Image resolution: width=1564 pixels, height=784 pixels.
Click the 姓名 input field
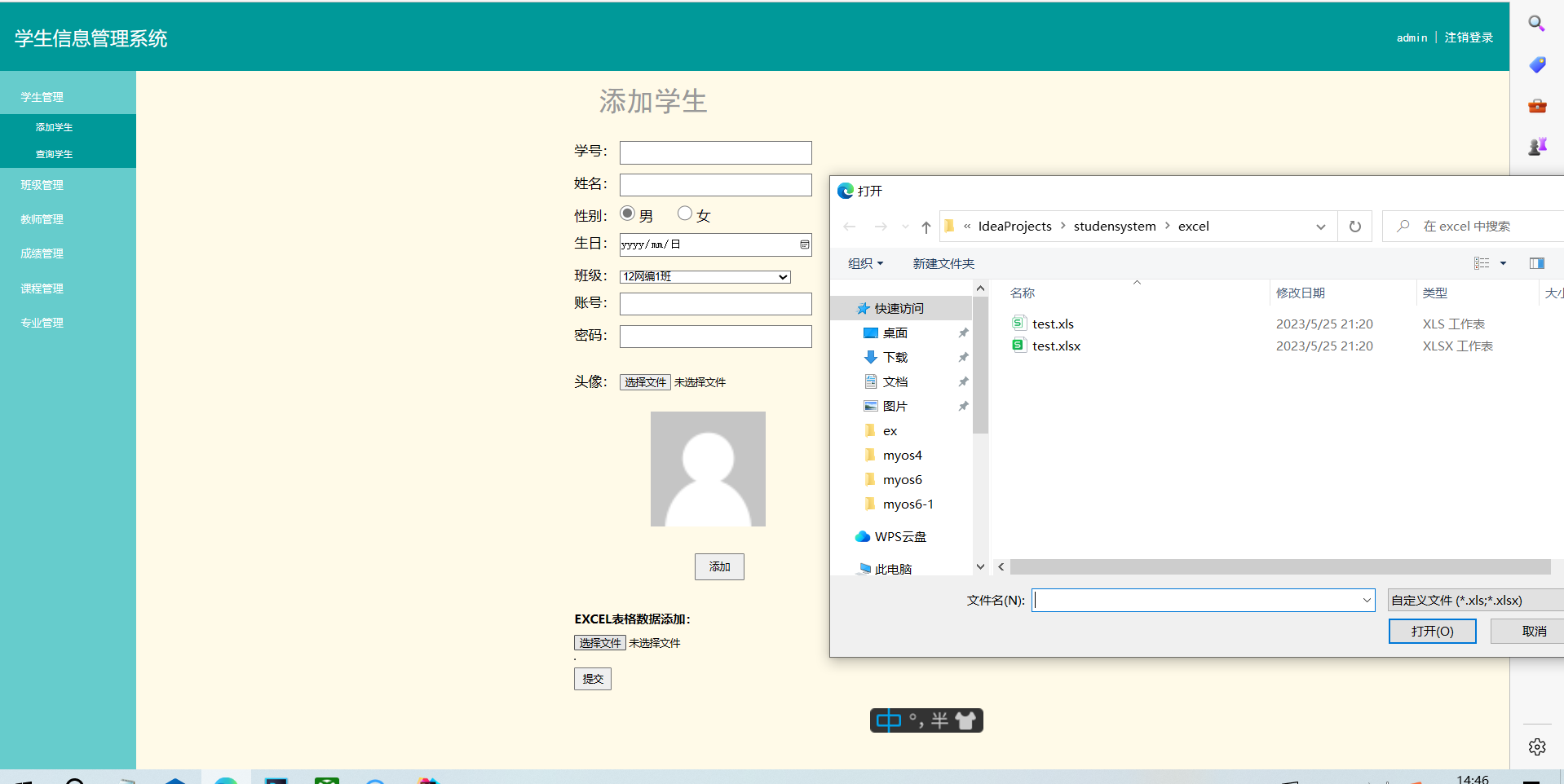pyautogui.click(x=716, y=185)
